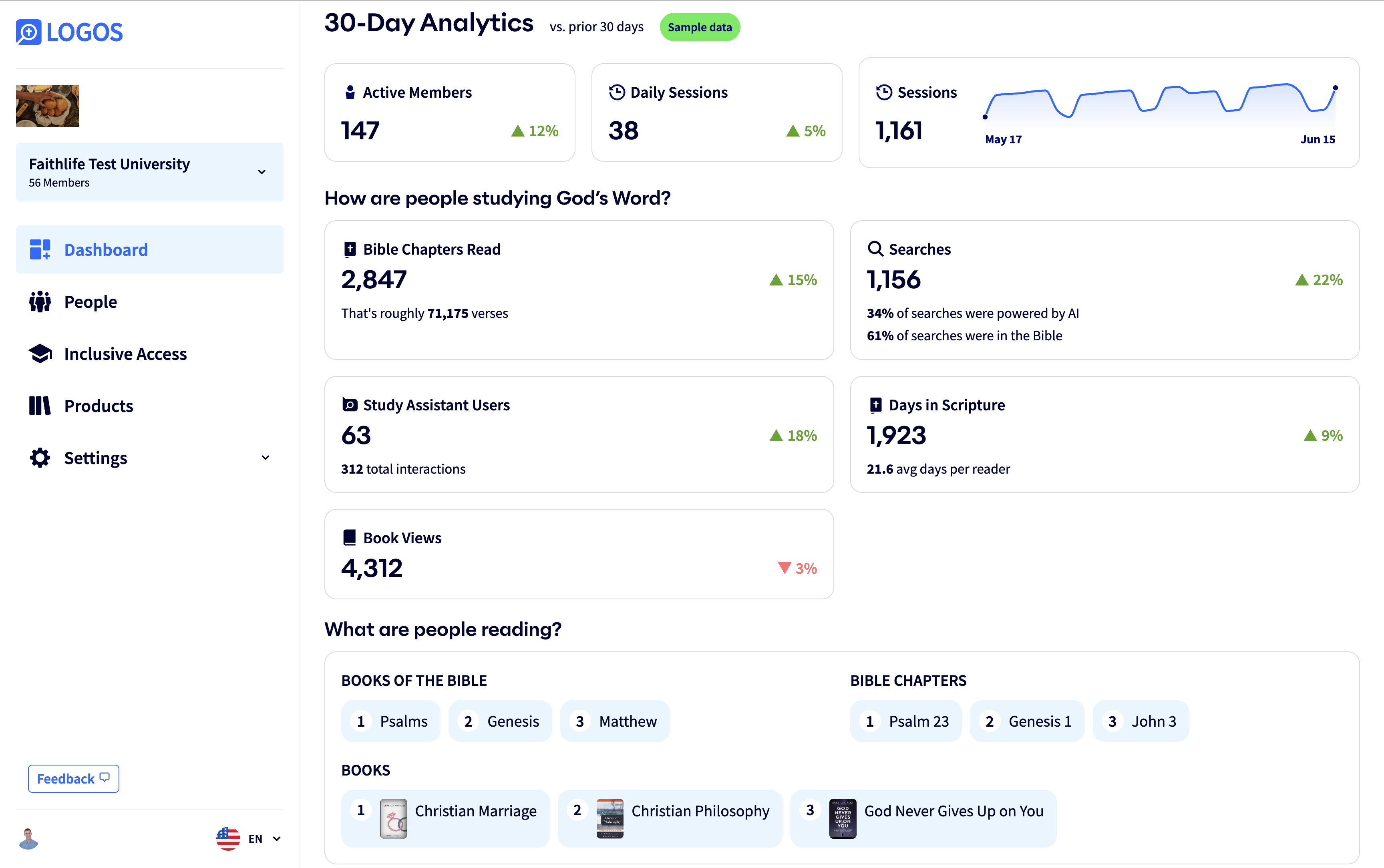
Task: Open the Faithlife Test University group selector
Action: 150,172
